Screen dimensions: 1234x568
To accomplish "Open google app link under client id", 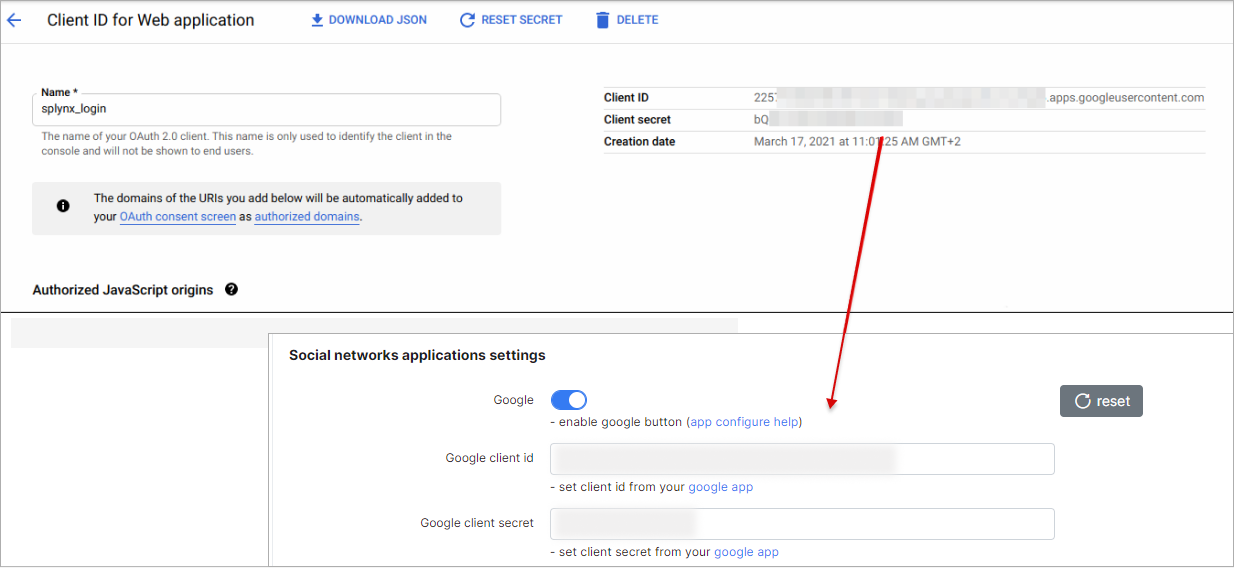I will pyautogui.click(x=720, y=487).
